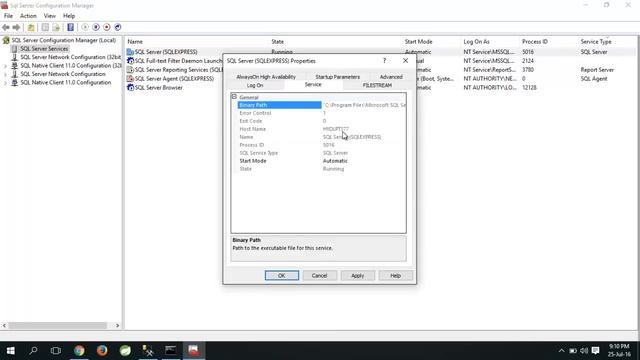The image size is (640, 360).
Task: Click the Export List toolbar icon
Action: [56, 27]
